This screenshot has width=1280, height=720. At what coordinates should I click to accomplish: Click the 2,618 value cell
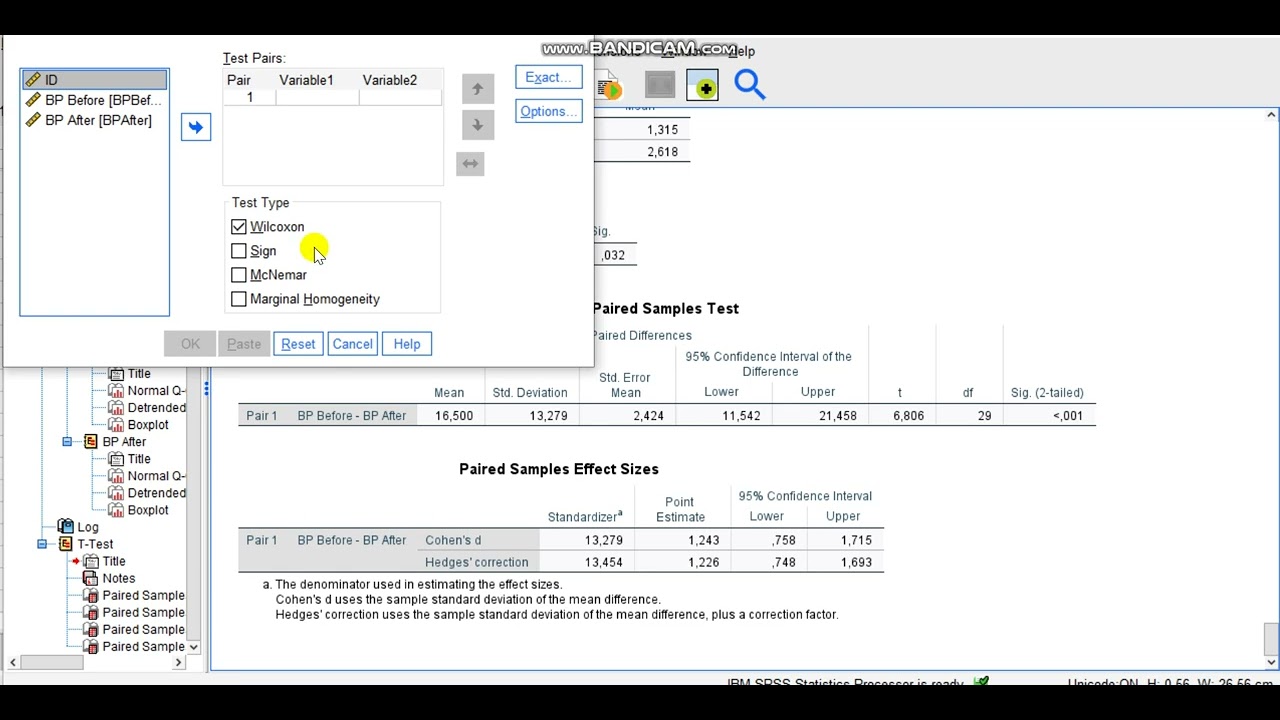click(x=662, y=152)
